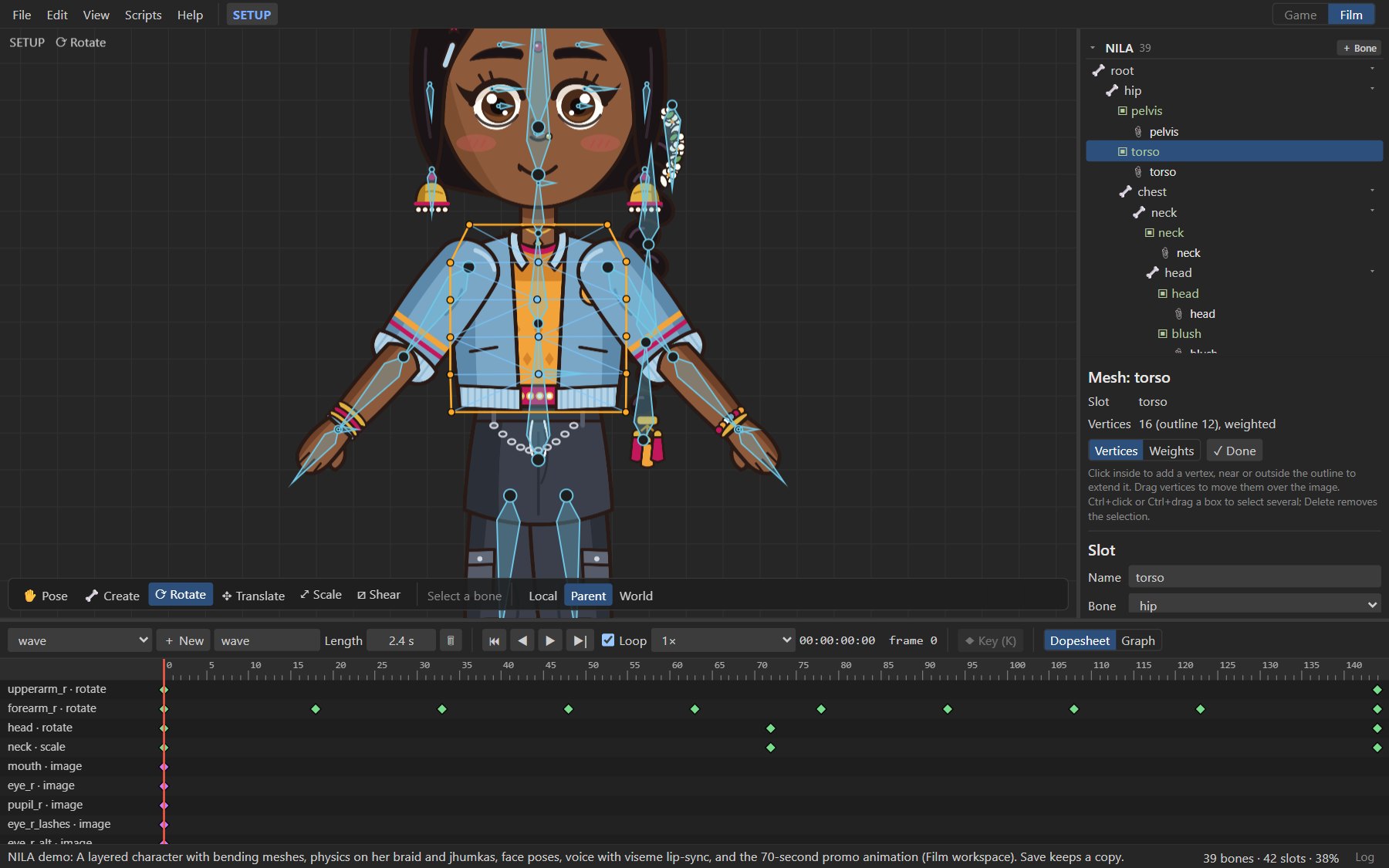The width and height of the screenshot is (1389, 868).
Task: Collapse the hip bone row
Action: click(1372, 89)
